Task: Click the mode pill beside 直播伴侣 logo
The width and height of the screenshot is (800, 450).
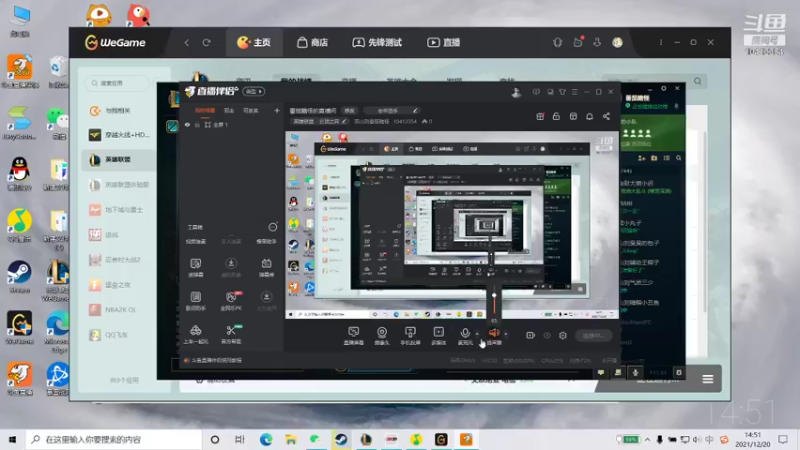Action: 254,91
